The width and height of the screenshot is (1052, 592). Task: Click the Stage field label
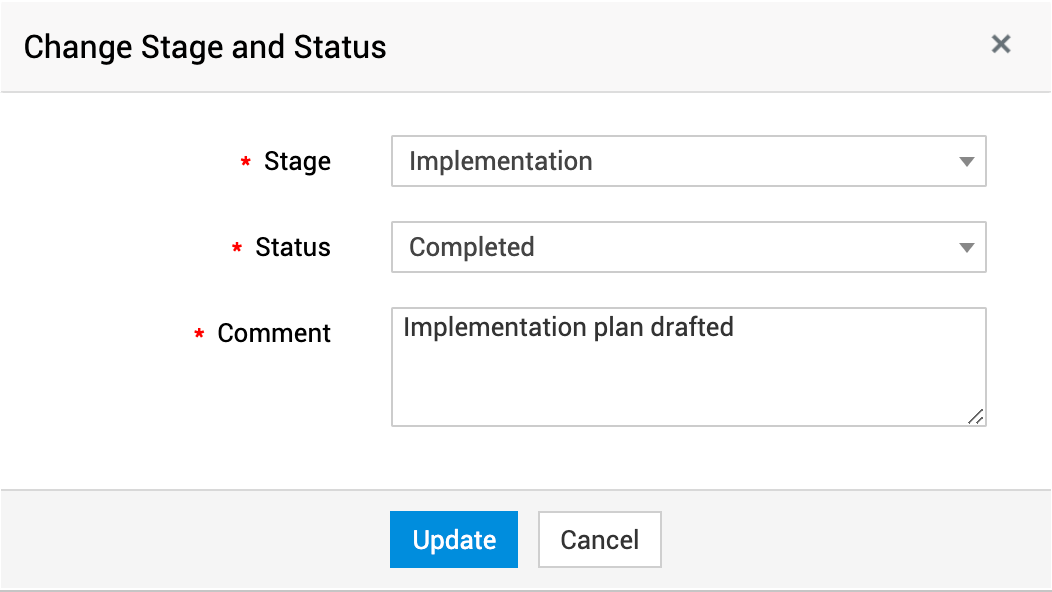click(x=297, y=161)
